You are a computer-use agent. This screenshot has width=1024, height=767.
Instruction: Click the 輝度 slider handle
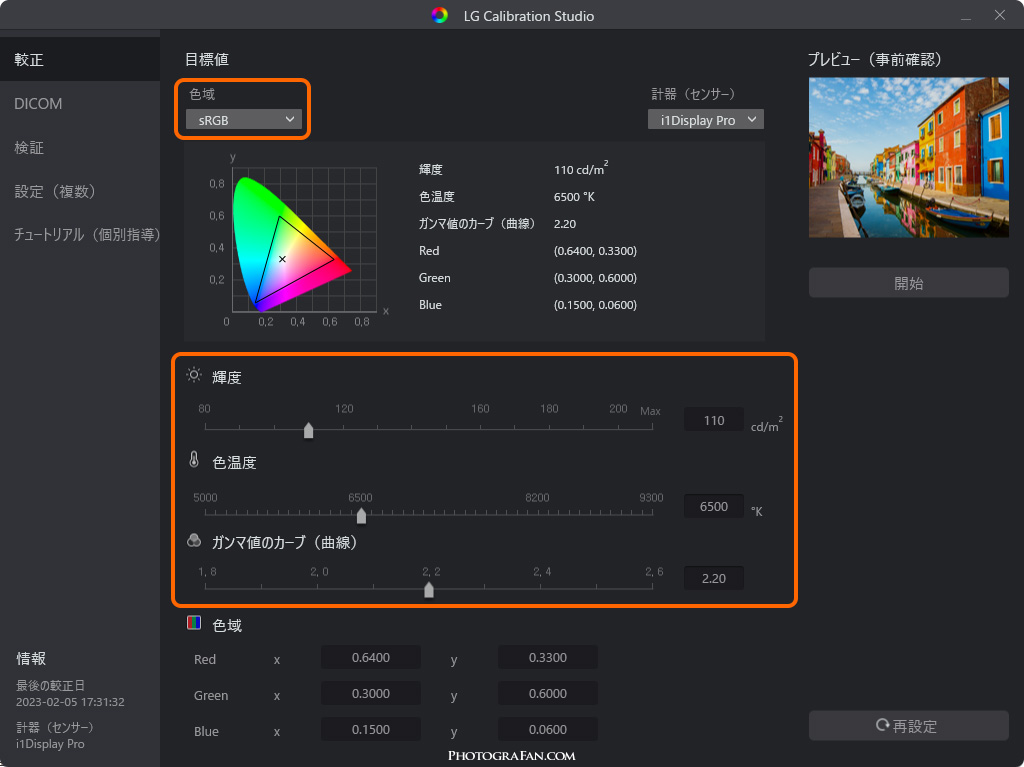pos(308,431)
